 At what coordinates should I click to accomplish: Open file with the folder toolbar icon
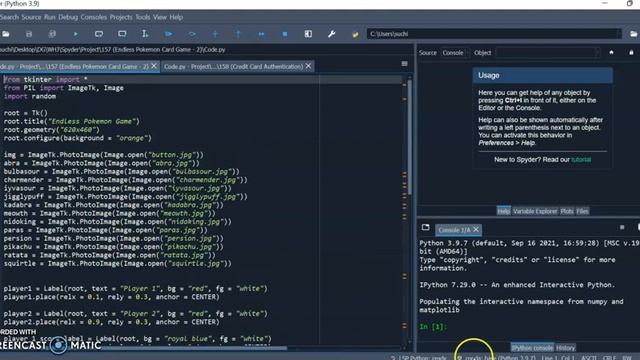pos(6,34)
